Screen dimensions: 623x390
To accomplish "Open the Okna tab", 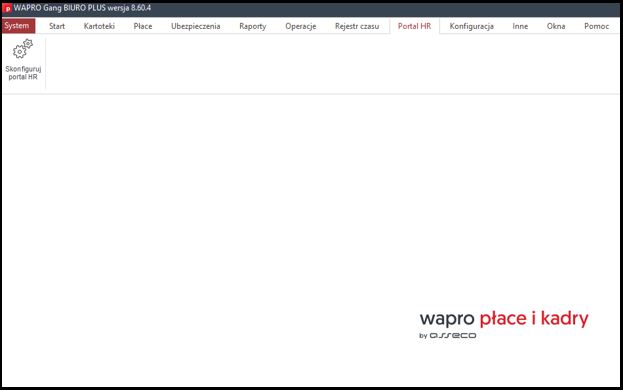I will pos(556,26).
